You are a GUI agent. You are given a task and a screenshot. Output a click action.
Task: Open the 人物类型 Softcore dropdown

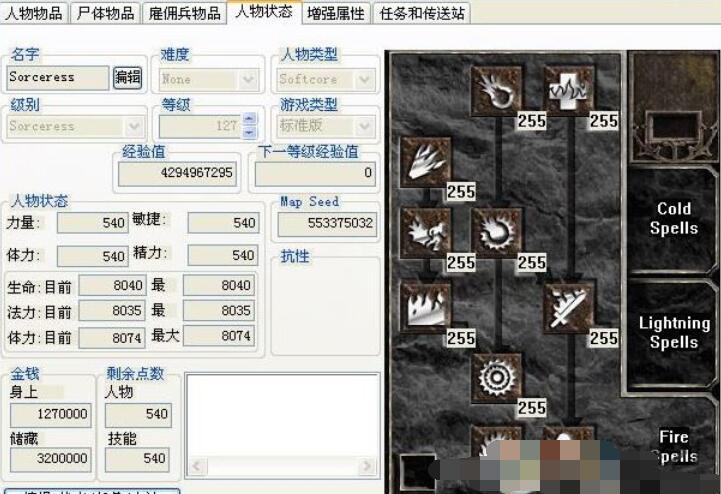[x=326, y=79]
